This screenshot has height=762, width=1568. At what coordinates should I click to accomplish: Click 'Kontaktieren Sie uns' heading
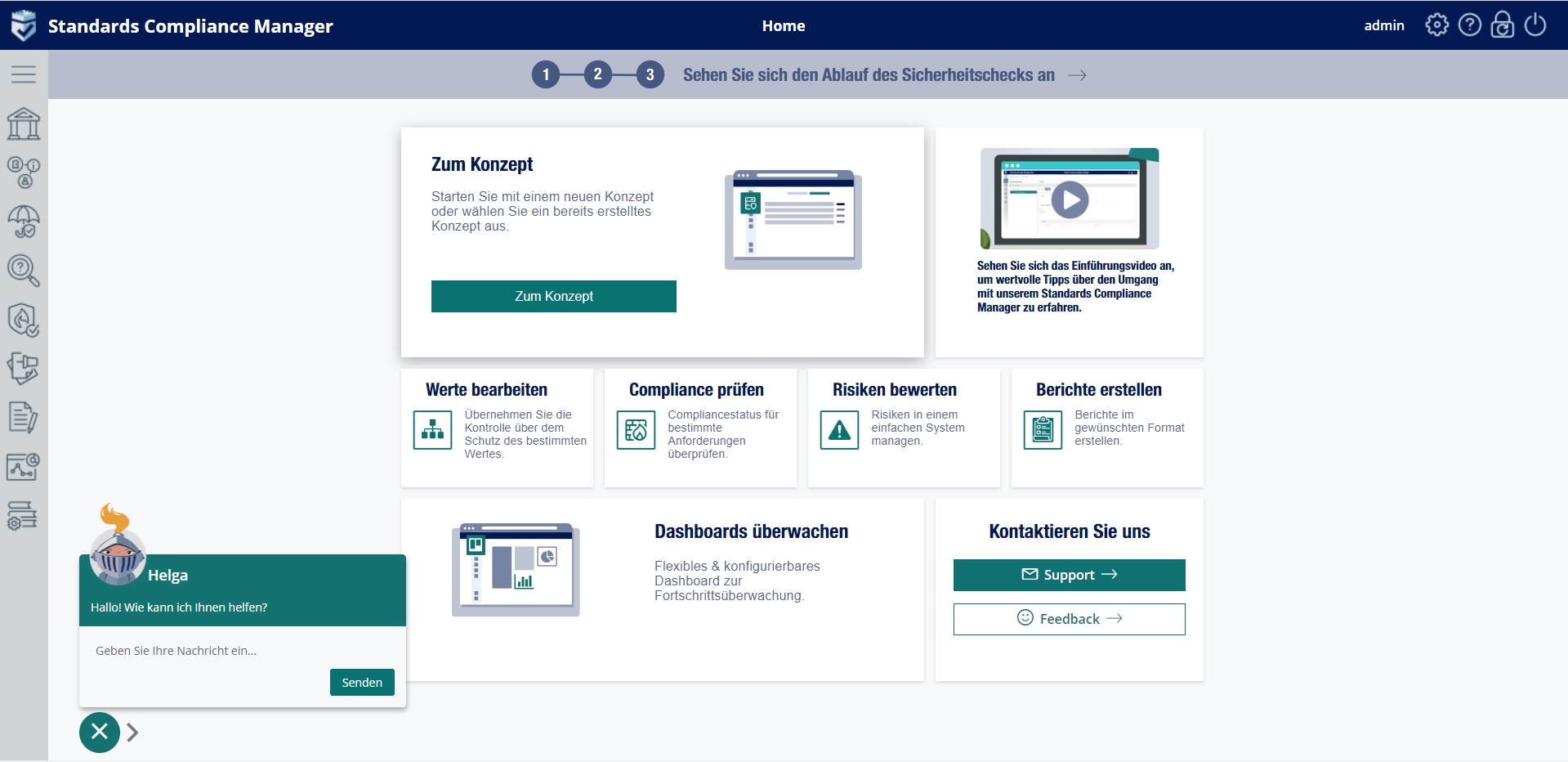click(x=1070, y=531)
